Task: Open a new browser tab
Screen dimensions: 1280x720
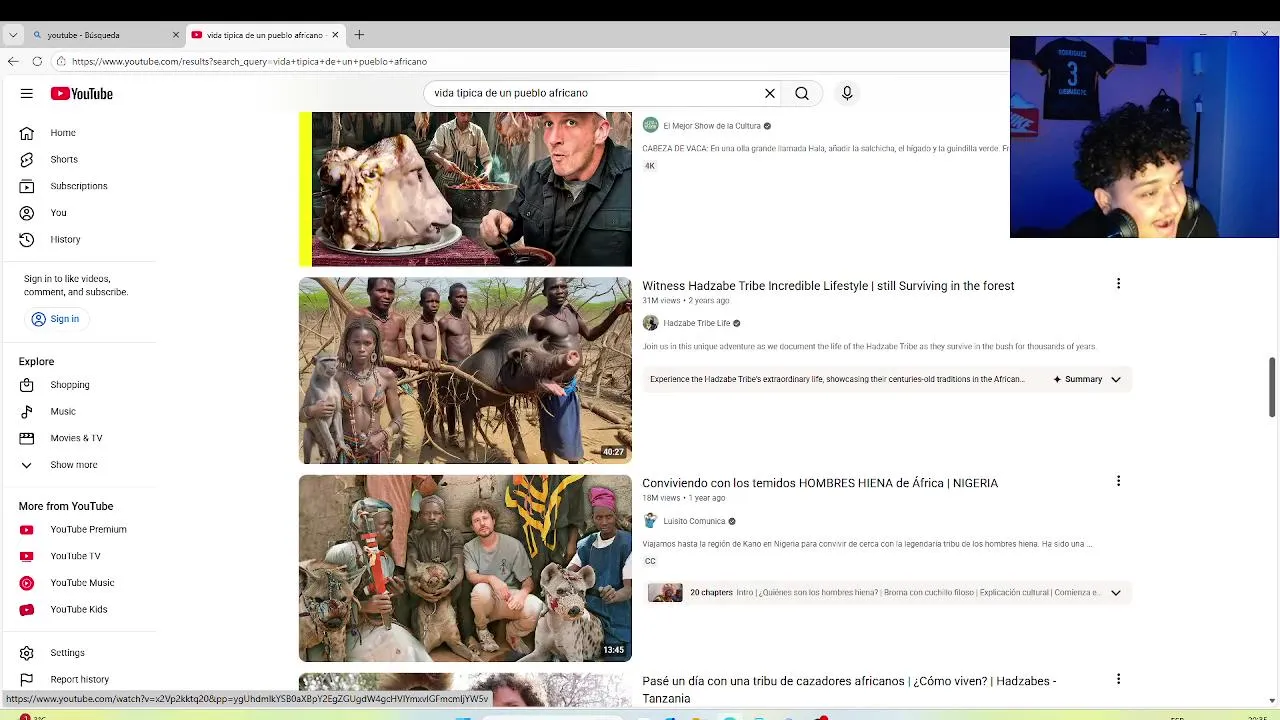Action: [359, 35]
